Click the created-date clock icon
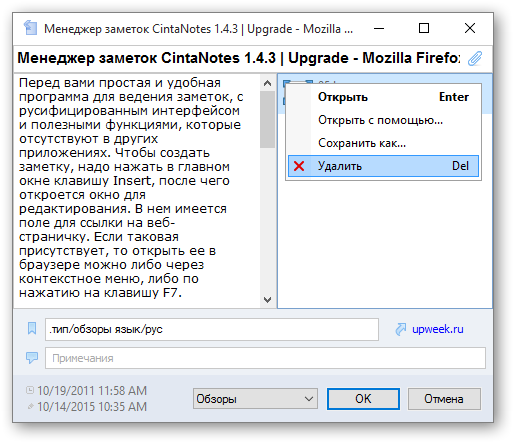 point(30,390)
